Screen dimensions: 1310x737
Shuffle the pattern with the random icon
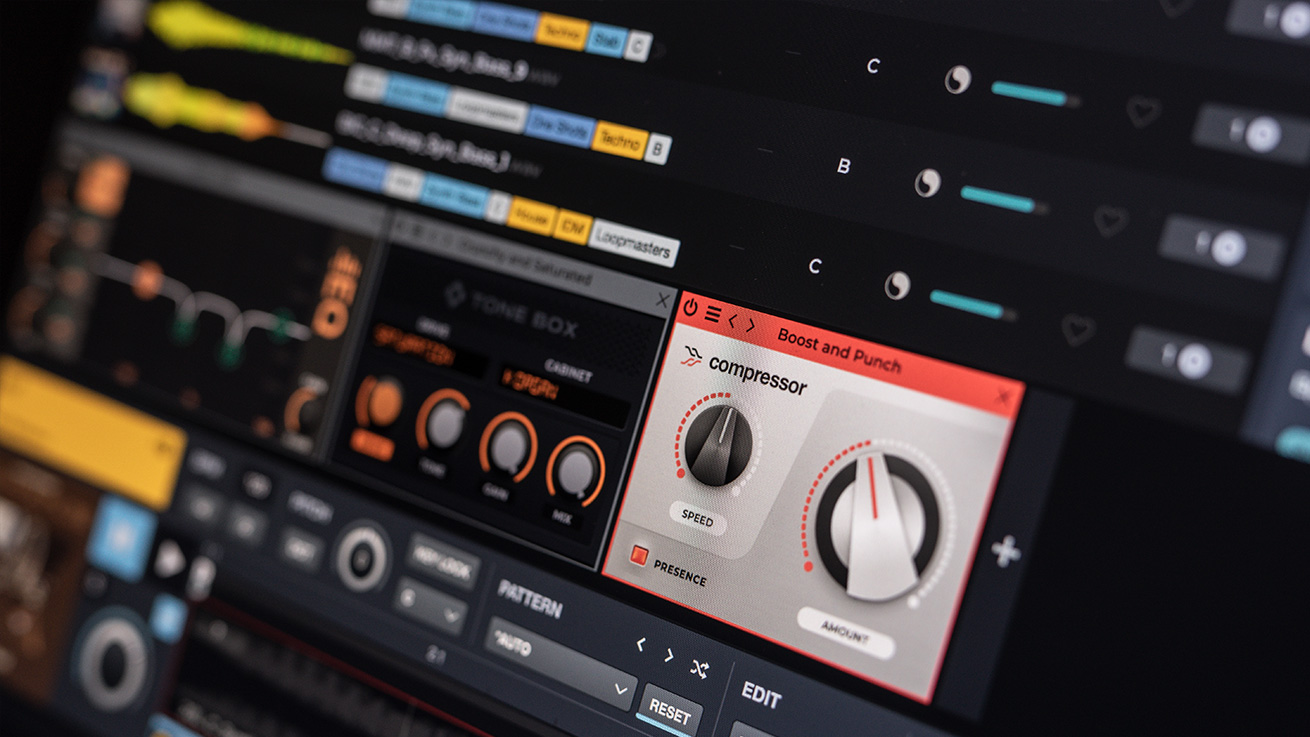pos(699,669)
